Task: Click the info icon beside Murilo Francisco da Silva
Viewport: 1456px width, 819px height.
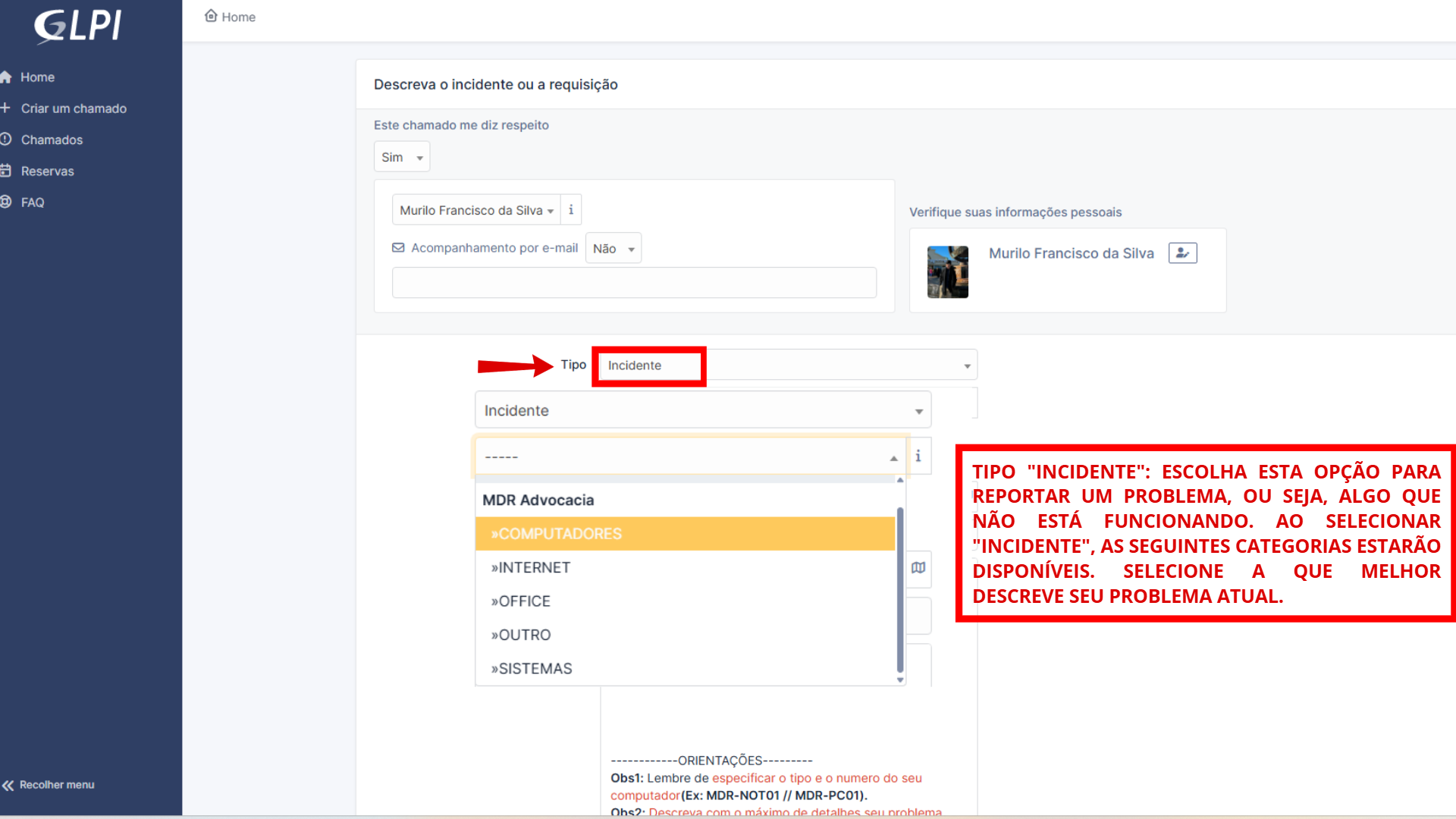Action: coord(571,209)
